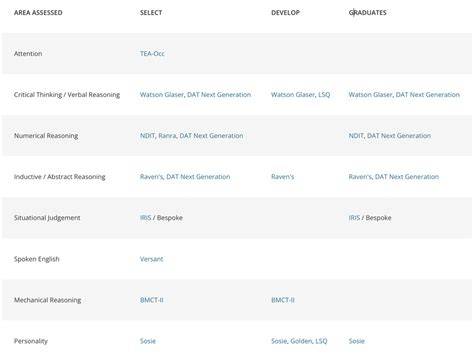Open Raven's link in Develop column
This screenshot has height=361, width=474.
(x=283, y=177)
